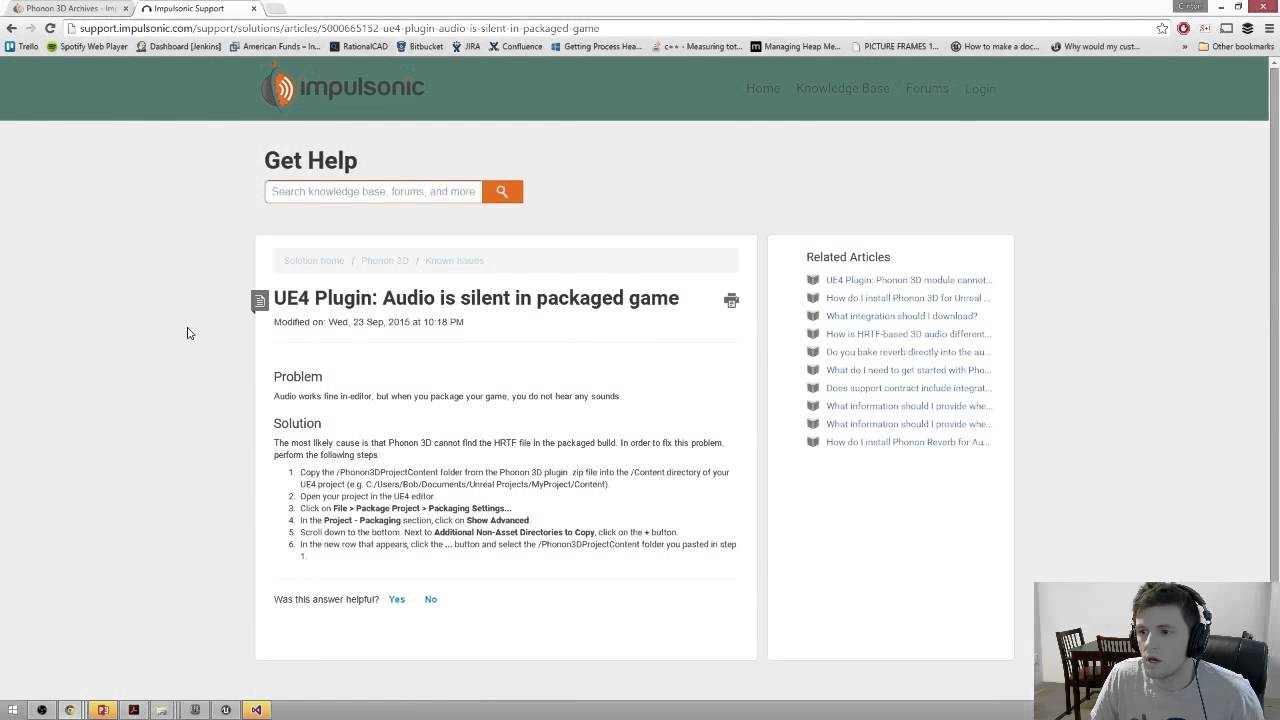The width and height of the screenshot is (1280, 720).
Task: Open 'How to make a doc...' bookmark
Action: [995, 46]
